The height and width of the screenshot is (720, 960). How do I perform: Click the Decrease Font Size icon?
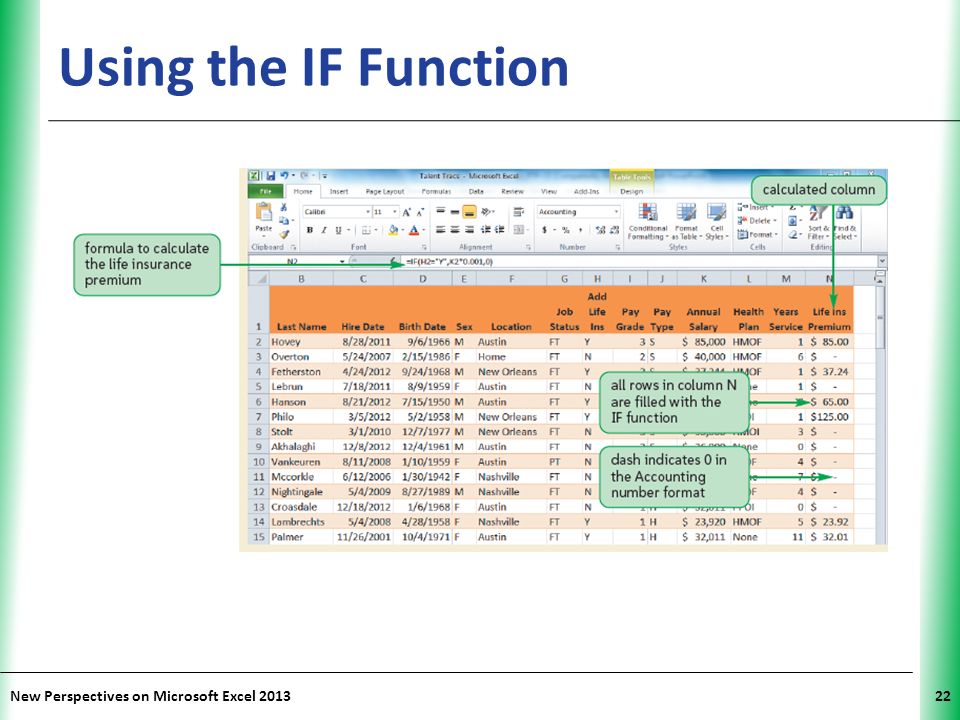[420, 212]
